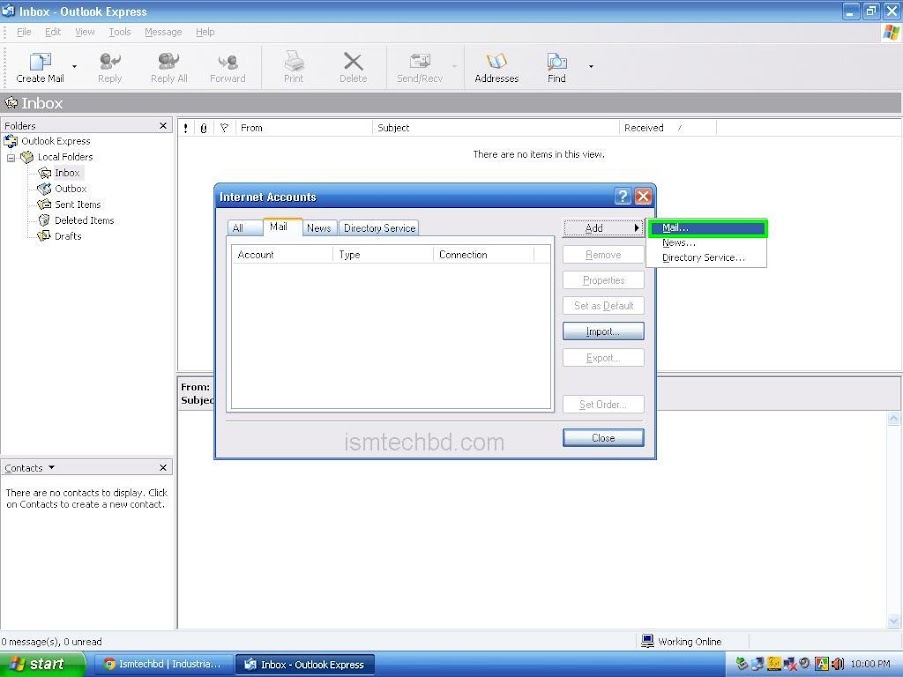Switch to the News tab
The height and width of the screenshot is (677, 903).
[x=319, y=229]
